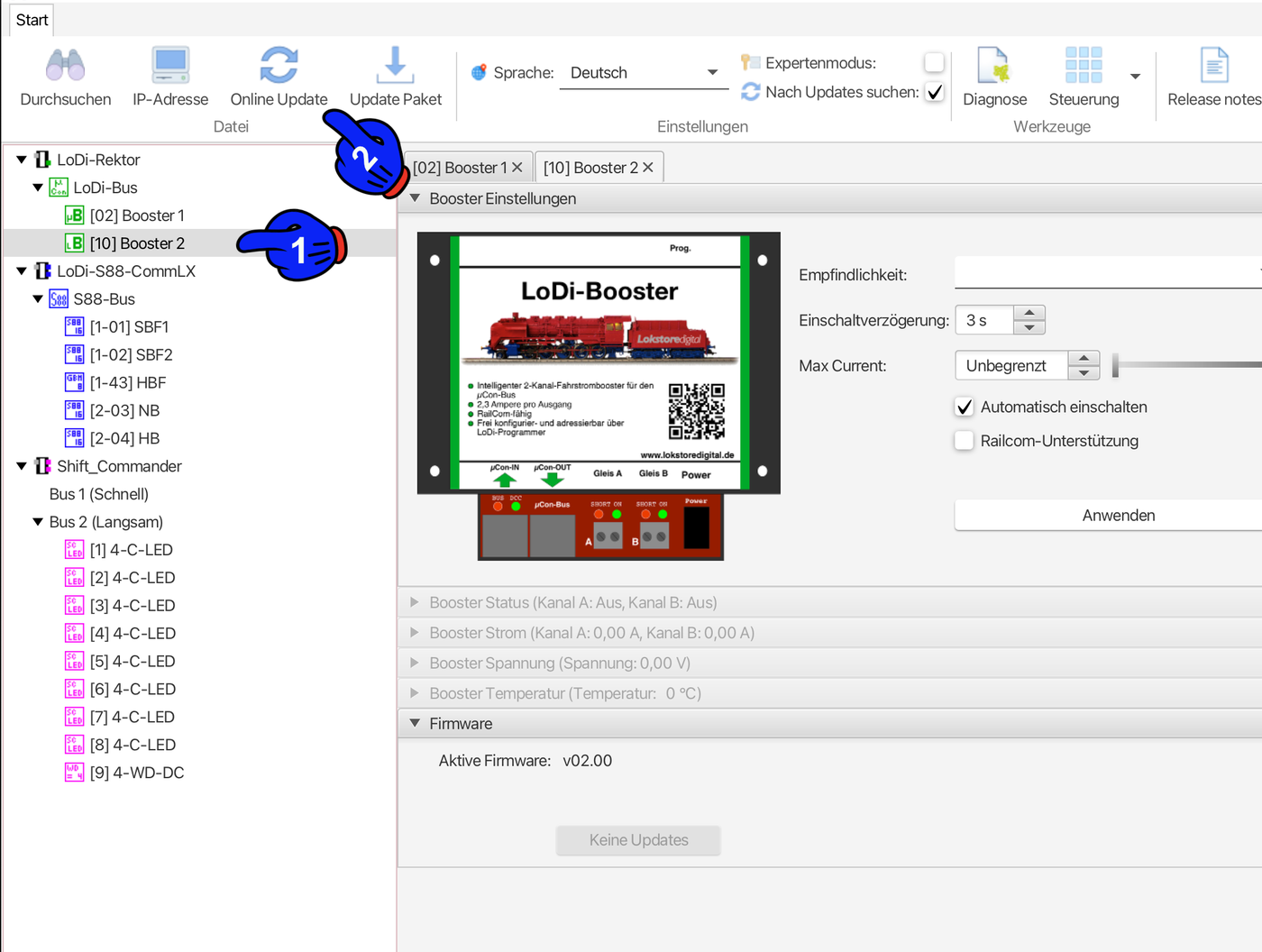Uncheck Automatisch einschalten
Screen dimensions: 1262x952
click(965, 407)
